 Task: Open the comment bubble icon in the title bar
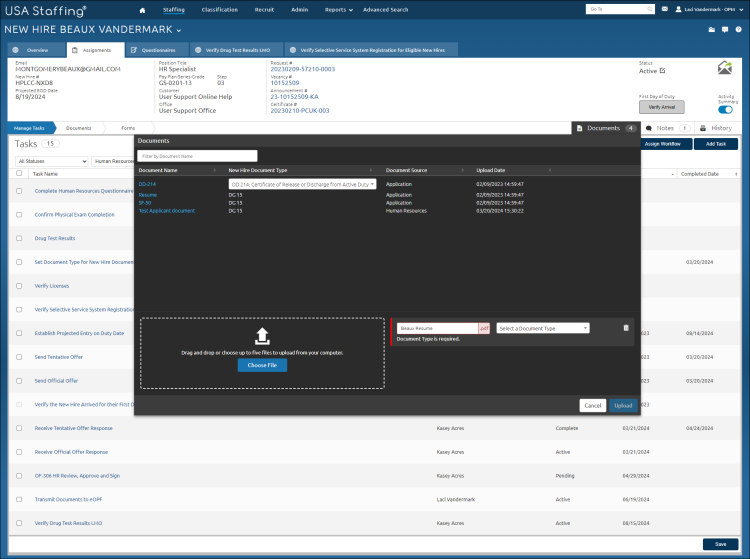725,30
